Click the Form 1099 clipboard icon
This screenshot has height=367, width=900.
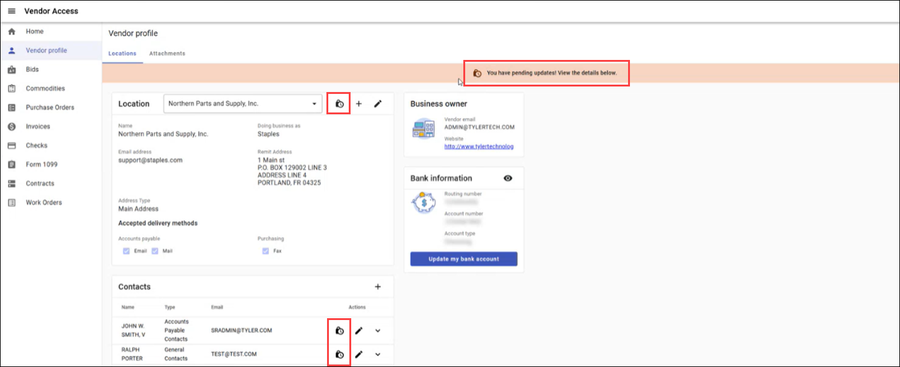click(x=11, y=164)
